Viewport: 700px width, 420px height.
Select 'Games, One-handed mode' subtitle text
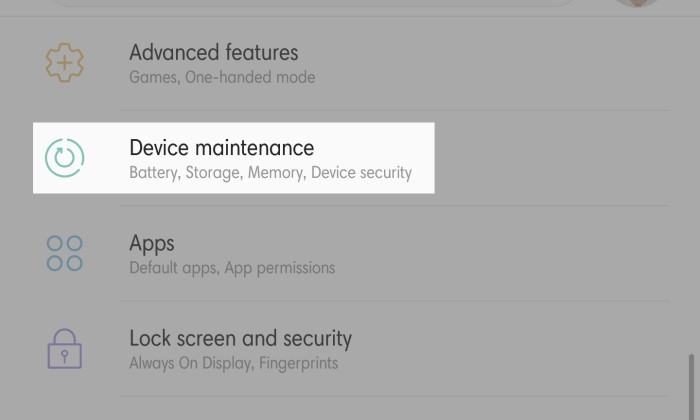[x=222, y=77]
